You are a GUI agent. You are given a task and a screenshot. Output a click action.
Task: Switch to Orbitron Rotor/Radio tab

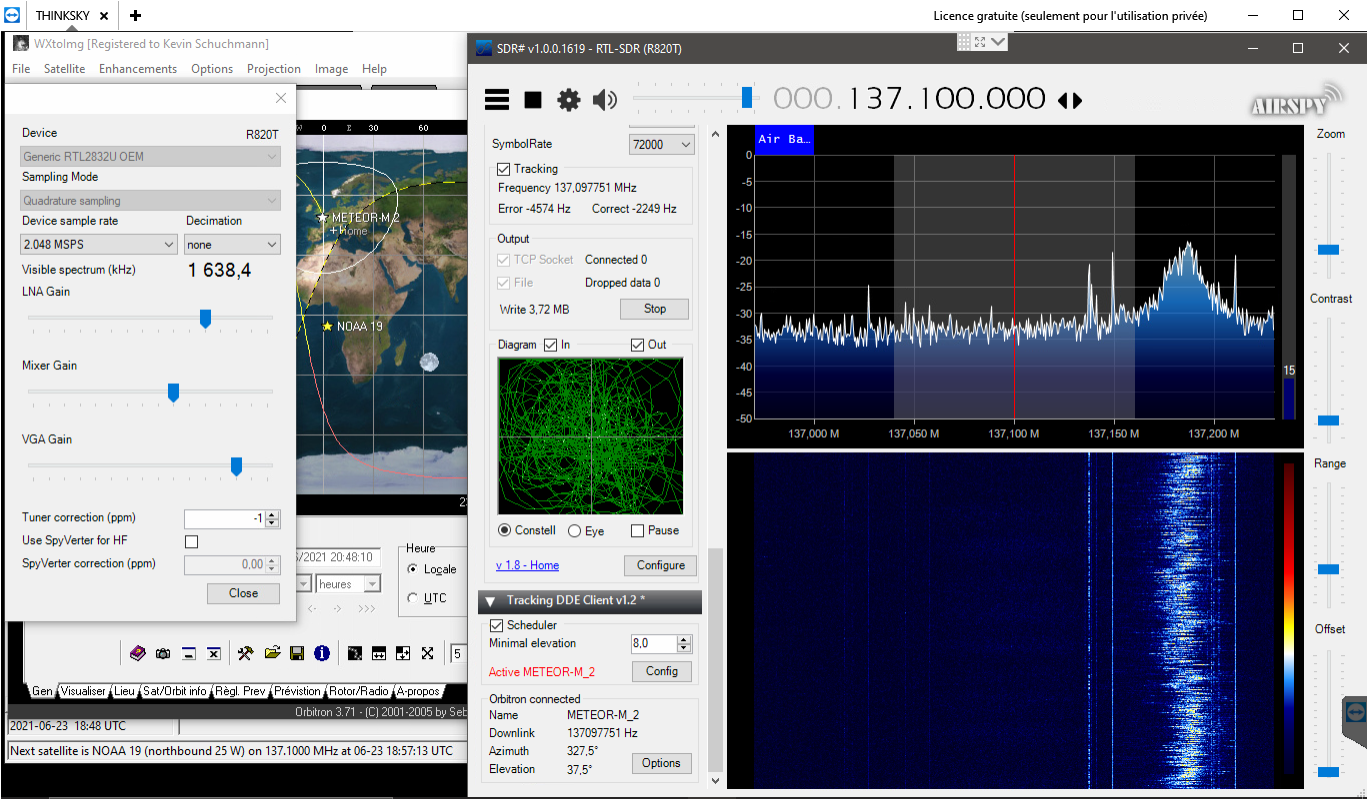tap(360, 691)
